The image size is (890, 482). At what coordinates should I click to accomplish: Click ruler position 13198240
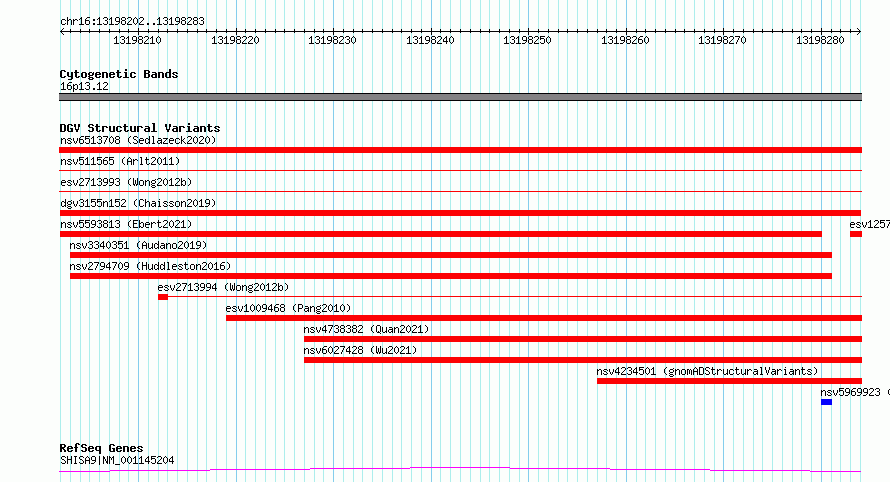click(430, 40)
